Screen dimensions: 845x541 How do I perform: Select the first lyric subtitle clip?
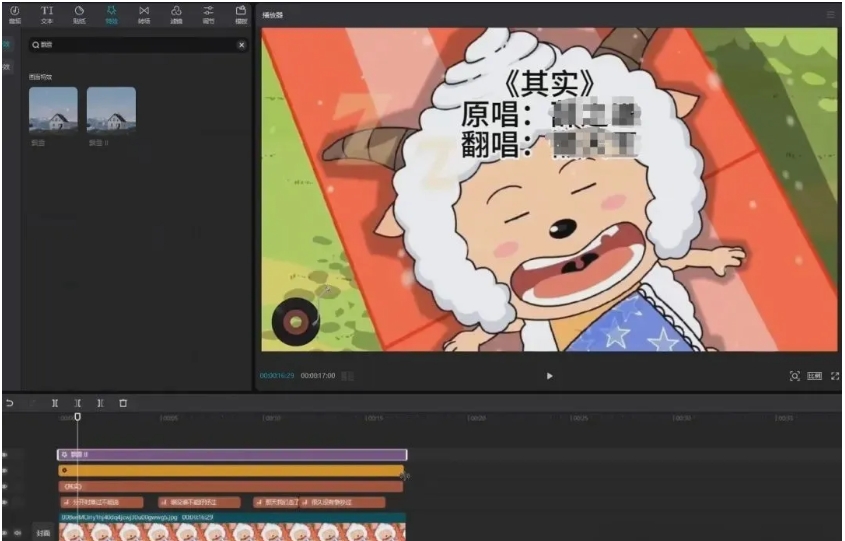[102, 502]
